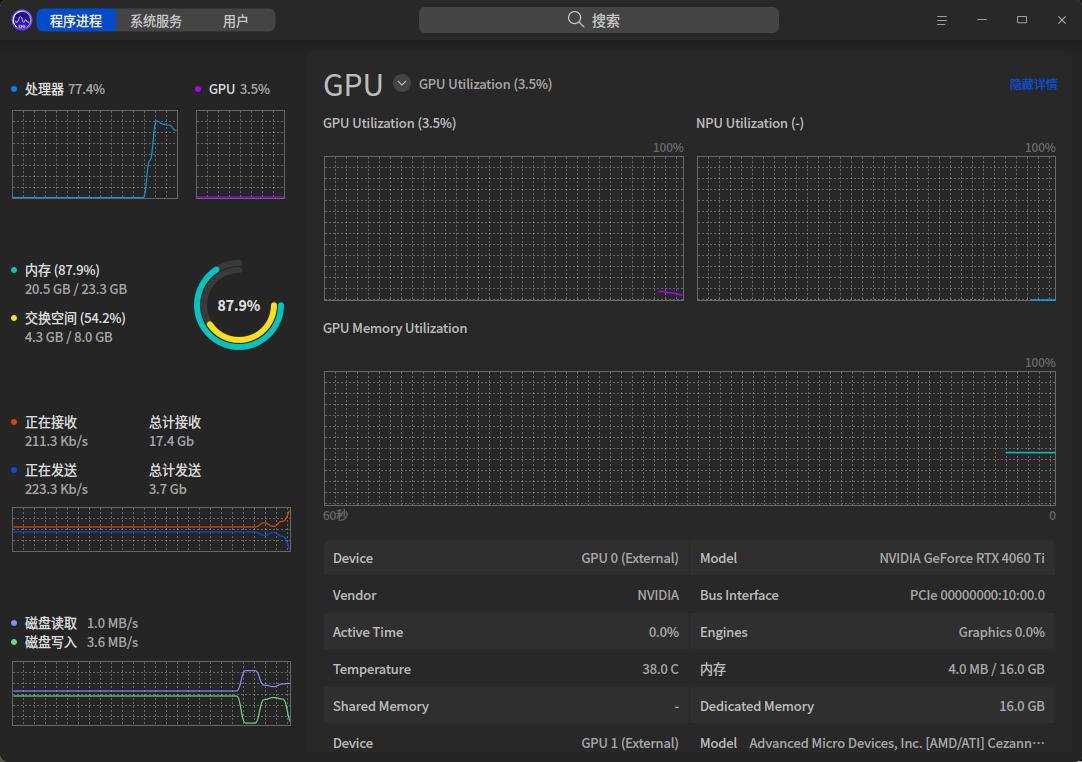Minimize the system monitor window
Image resolution: width=1082 pixels, height=762 pixels.
tap(981, 20)
